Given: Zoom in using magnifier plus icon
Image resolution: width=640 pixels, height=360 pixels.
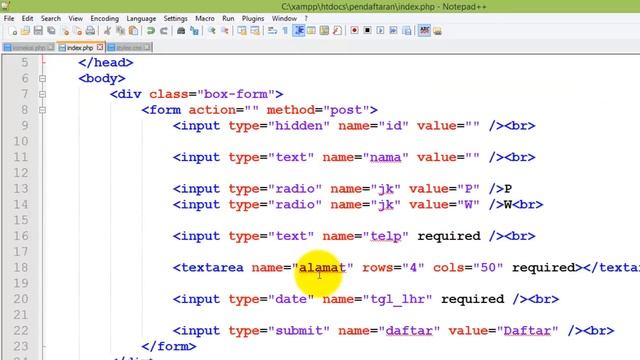Looking at the screenshot, I should [211, 31].
